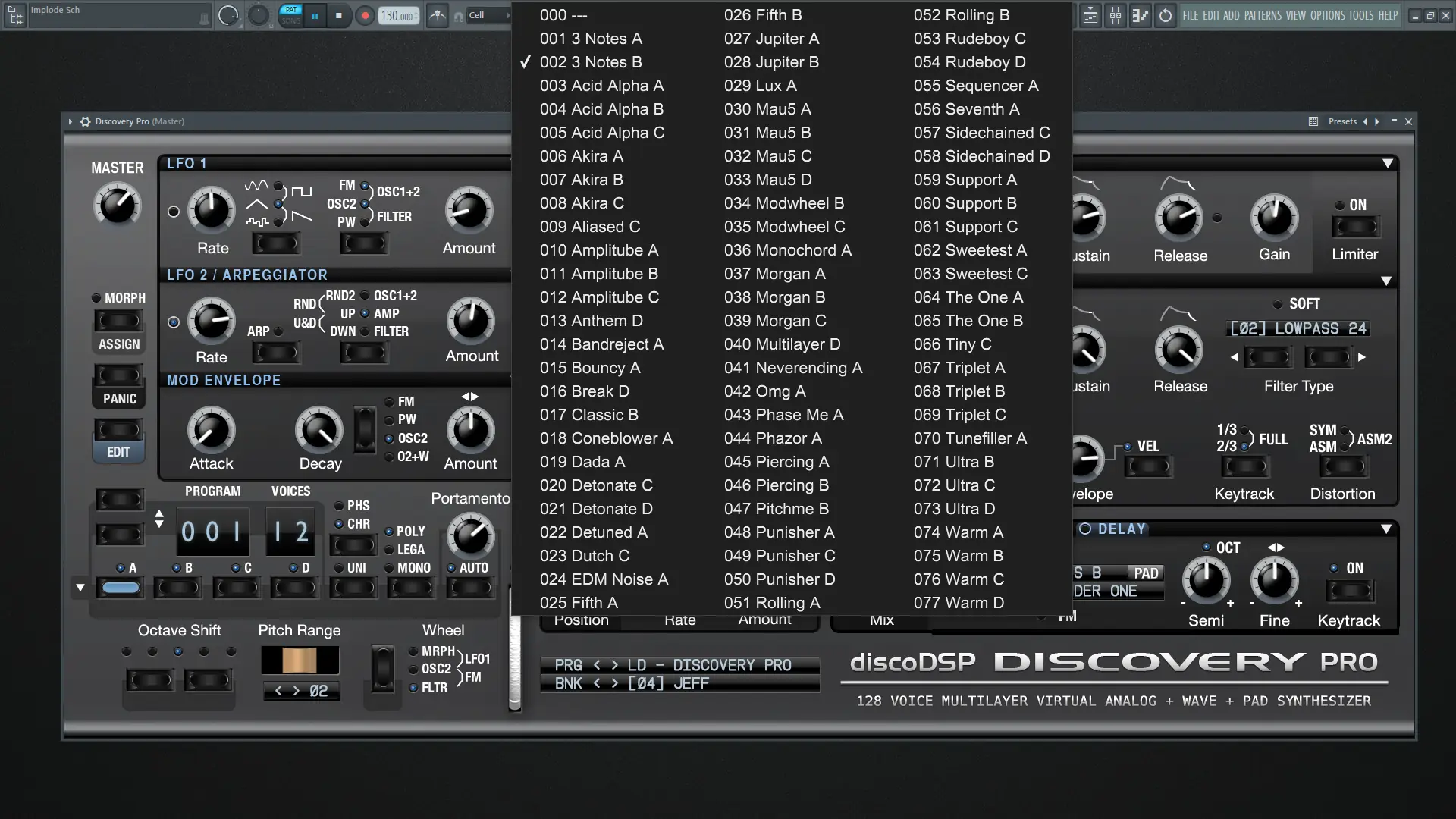Image resolution: width=1456 pixels, height=819 pixels.
Task: Click the browser/playlist icon at top-left
Action: [14, 15]
